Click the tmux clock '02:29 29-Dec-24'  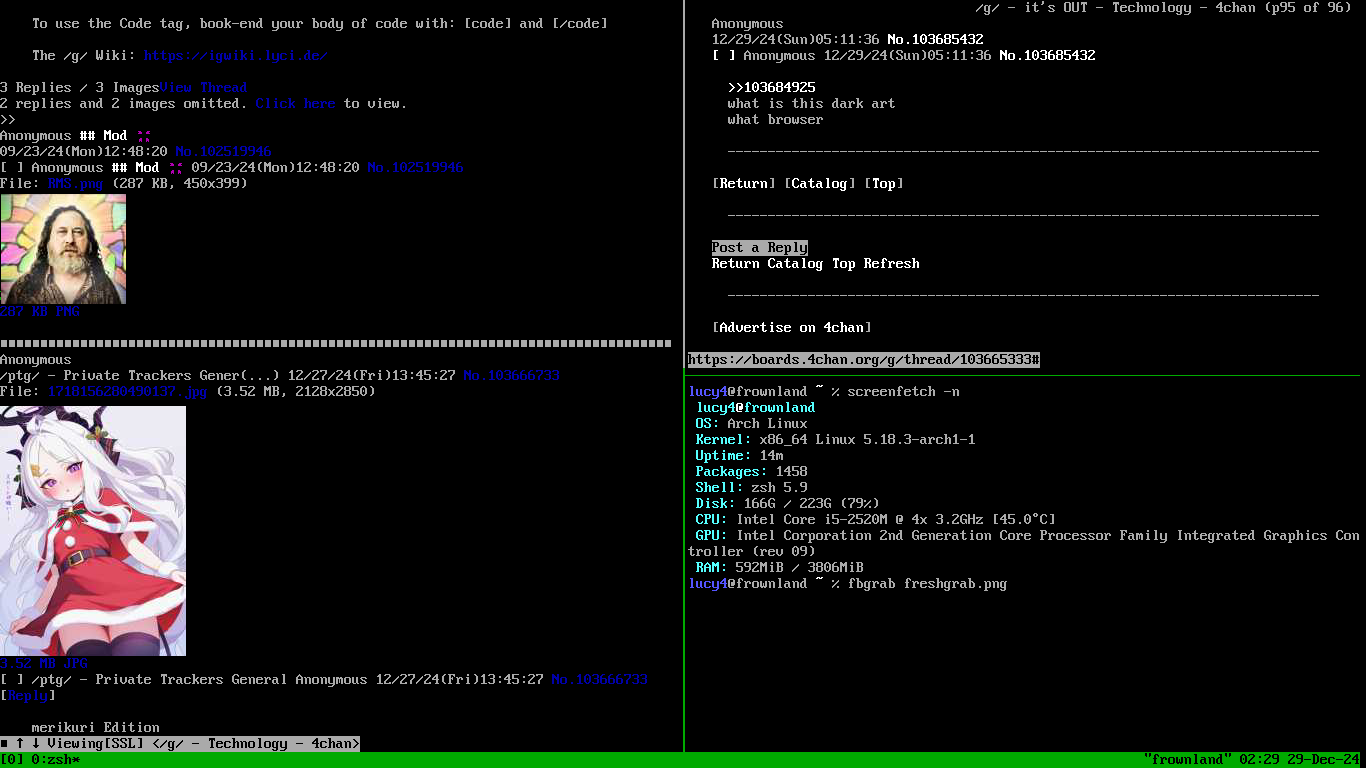(1299, 759)
